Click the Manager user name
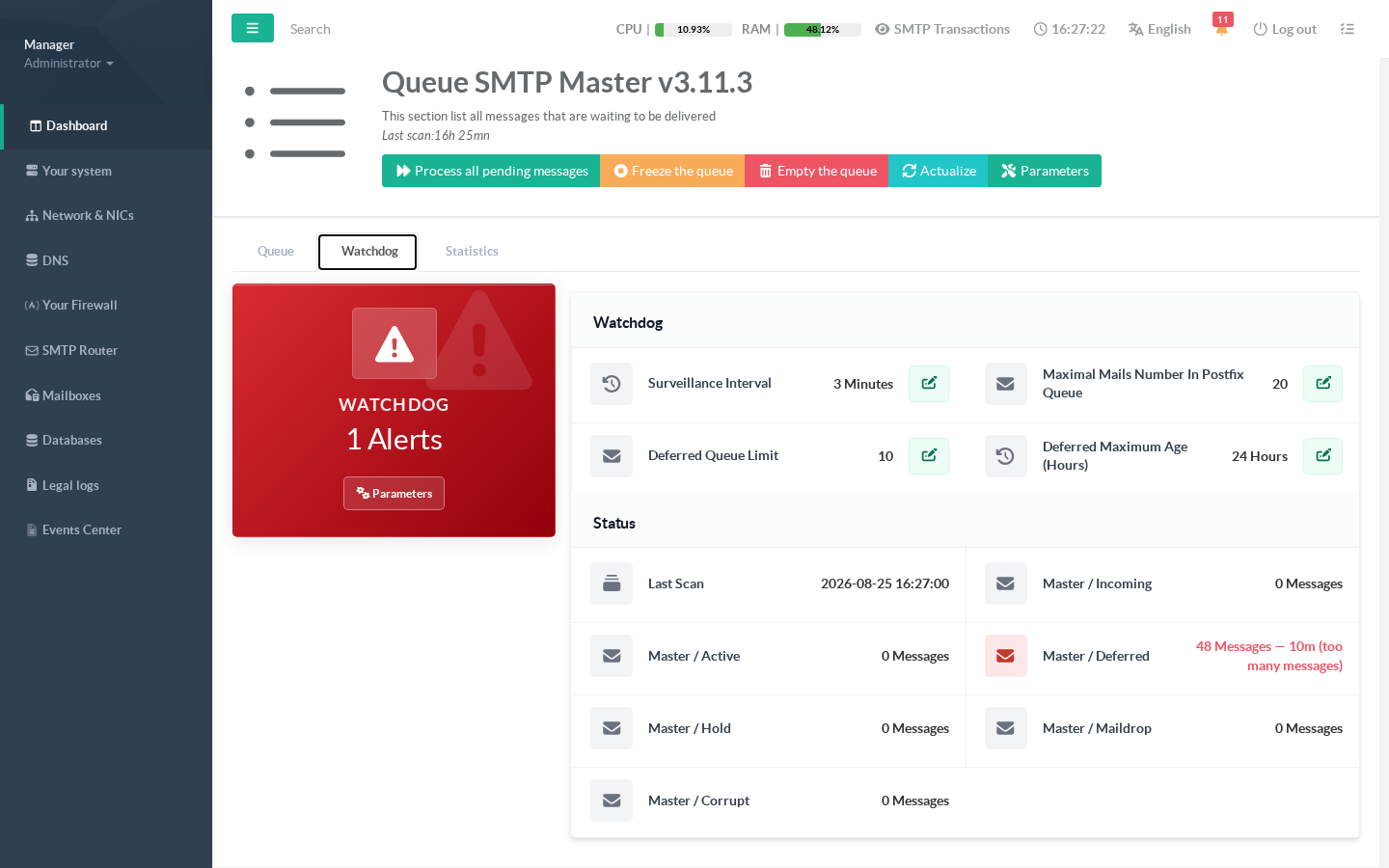Screen dimensions: 1389x868 49,45
